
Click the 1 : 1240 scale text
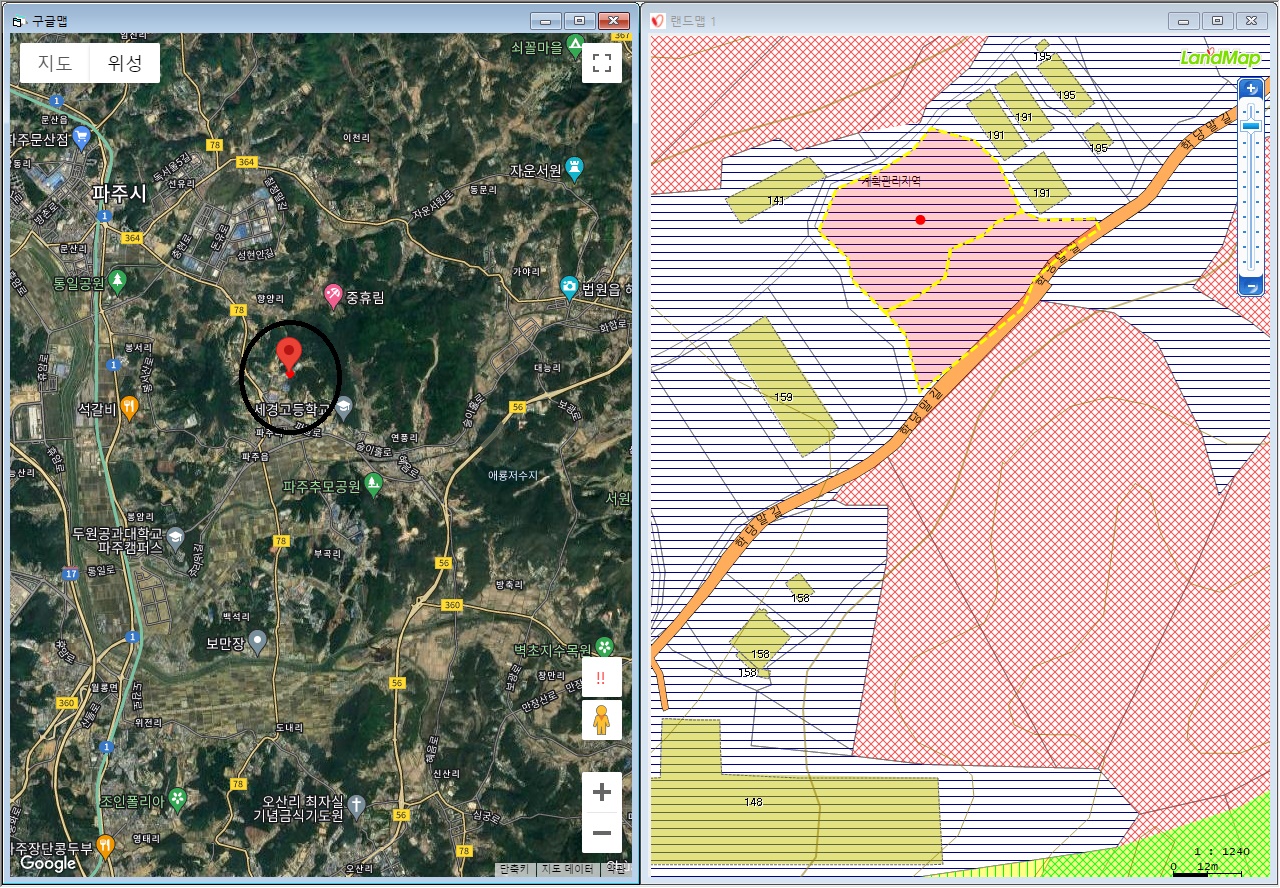coord(1222,851)
